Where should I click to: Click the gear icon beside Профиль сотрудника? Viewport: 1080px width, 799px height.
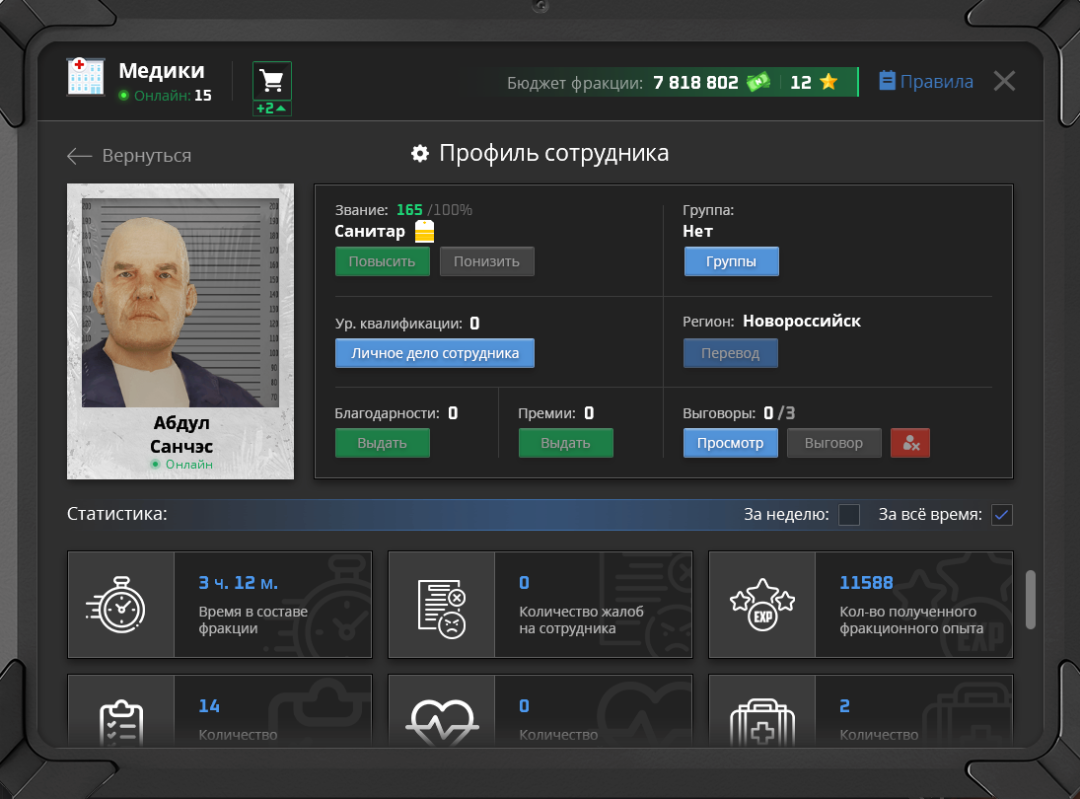coord(420,154)
